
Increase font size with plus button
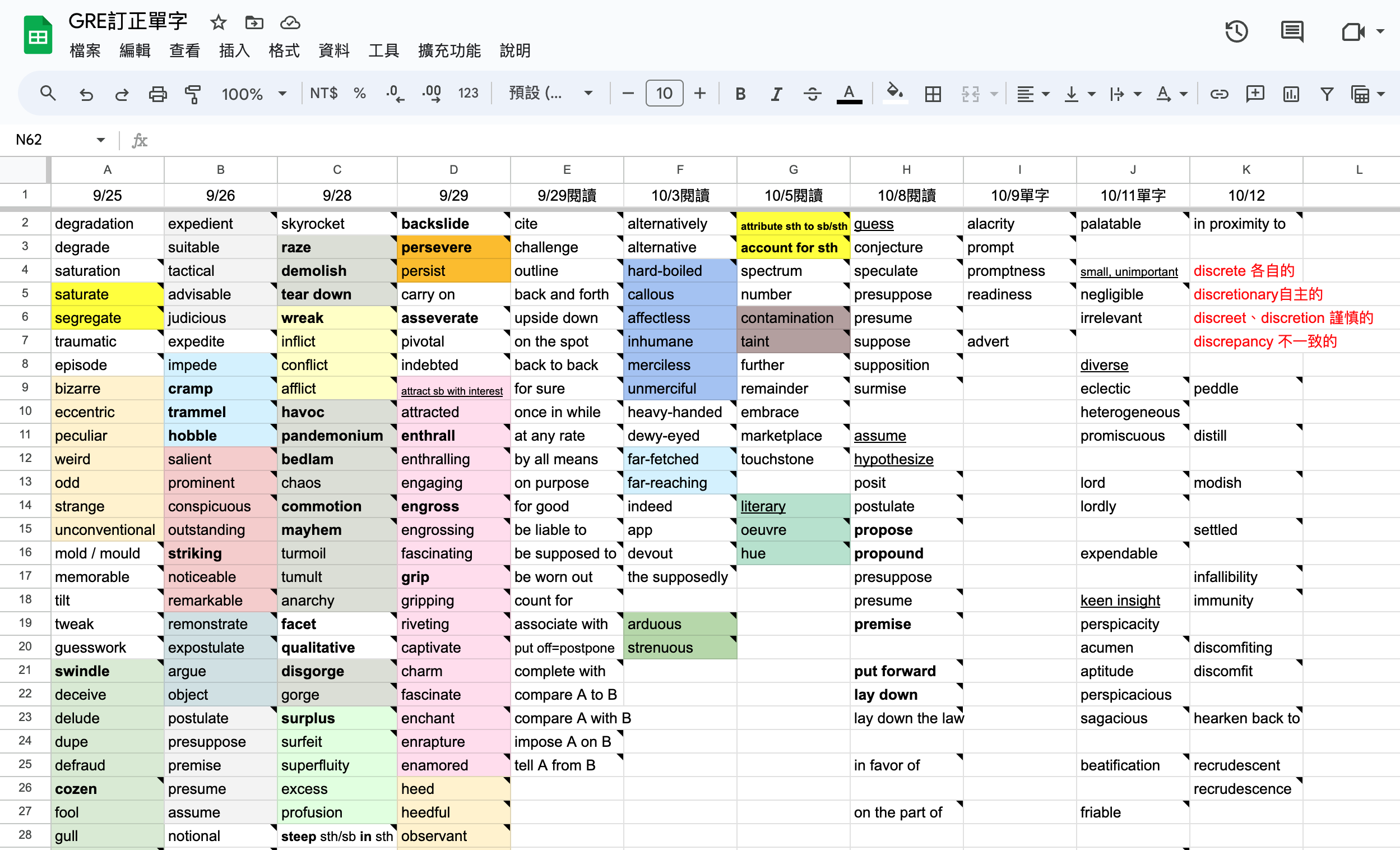click(700, 93)
